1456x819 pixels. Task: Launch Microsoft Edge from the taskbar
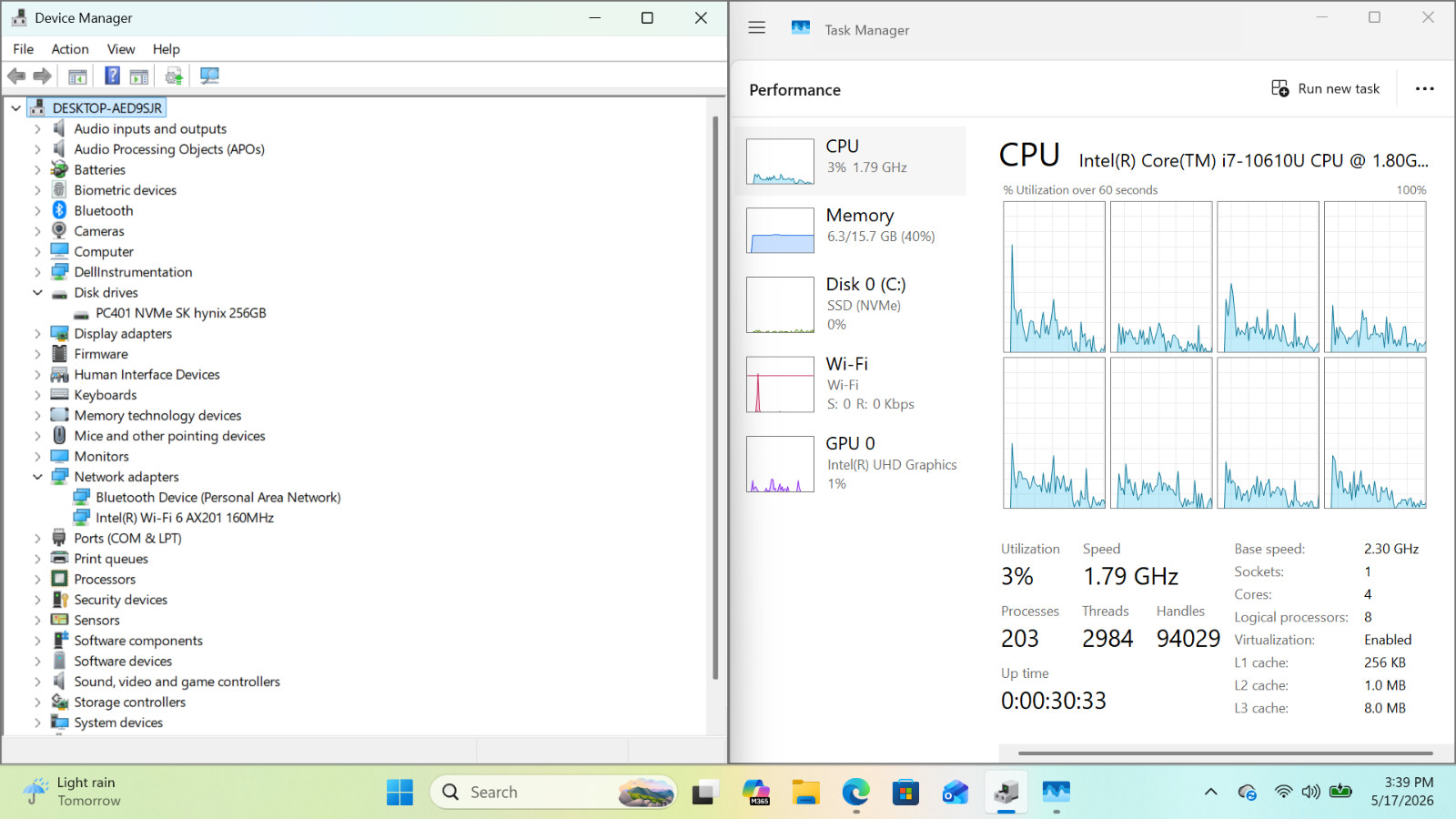[x=855, y=793]
